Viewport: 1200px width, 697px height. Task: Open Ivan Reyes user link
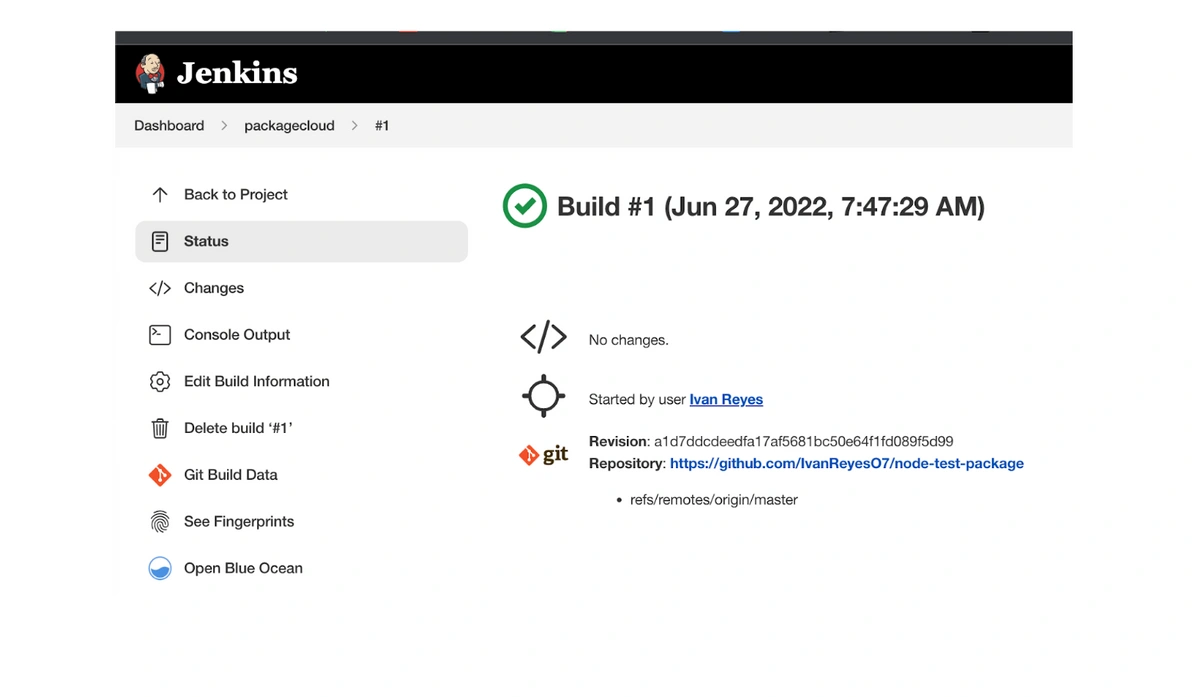(x=726, y=399)
